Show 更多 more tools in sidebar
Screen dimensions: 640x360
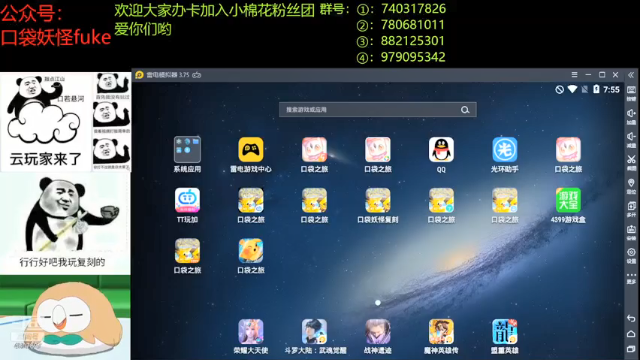coord(631,278)
